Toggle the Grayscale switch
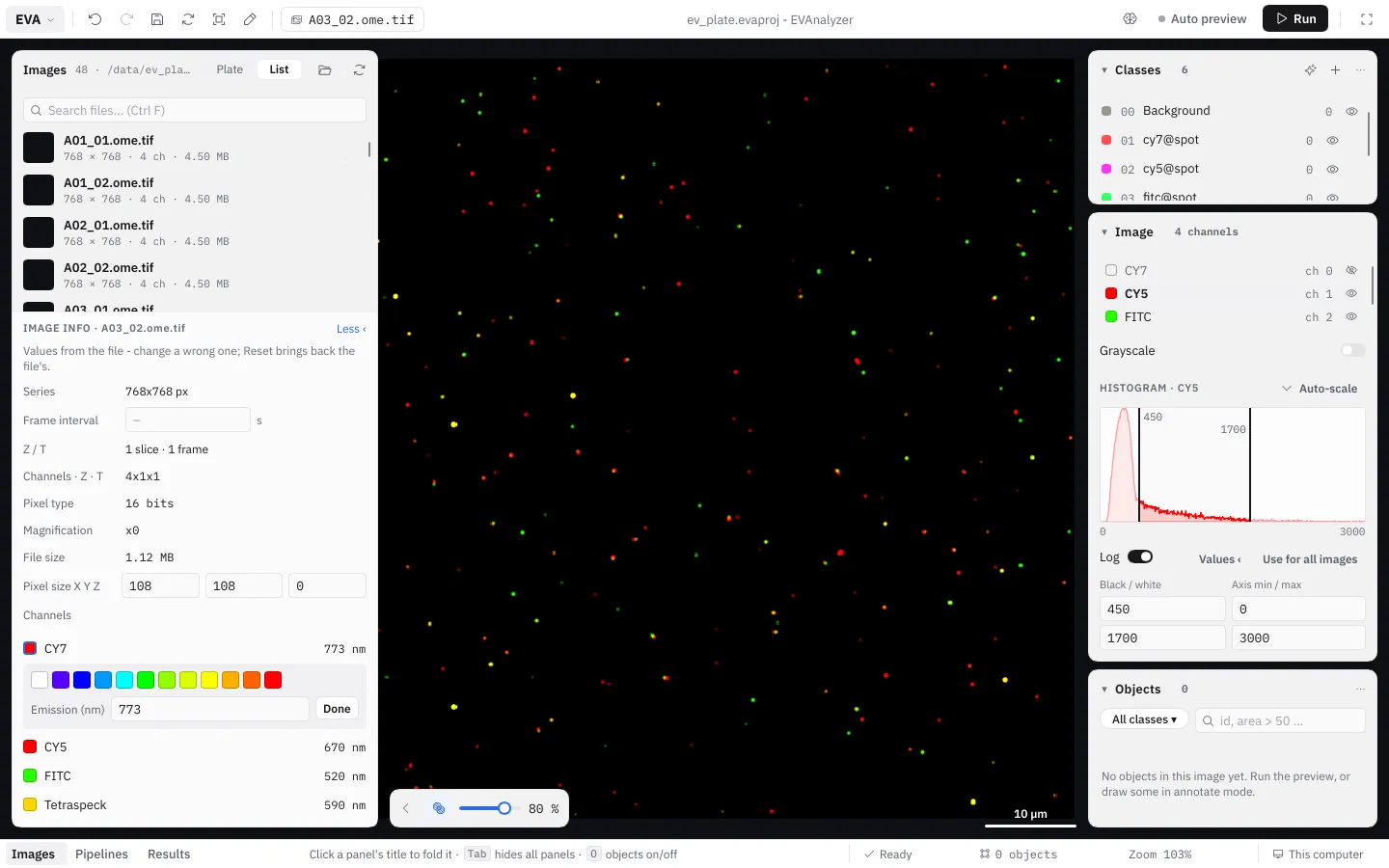The height and width of the screenshot is (868, 1389). tap(1353, 350)
